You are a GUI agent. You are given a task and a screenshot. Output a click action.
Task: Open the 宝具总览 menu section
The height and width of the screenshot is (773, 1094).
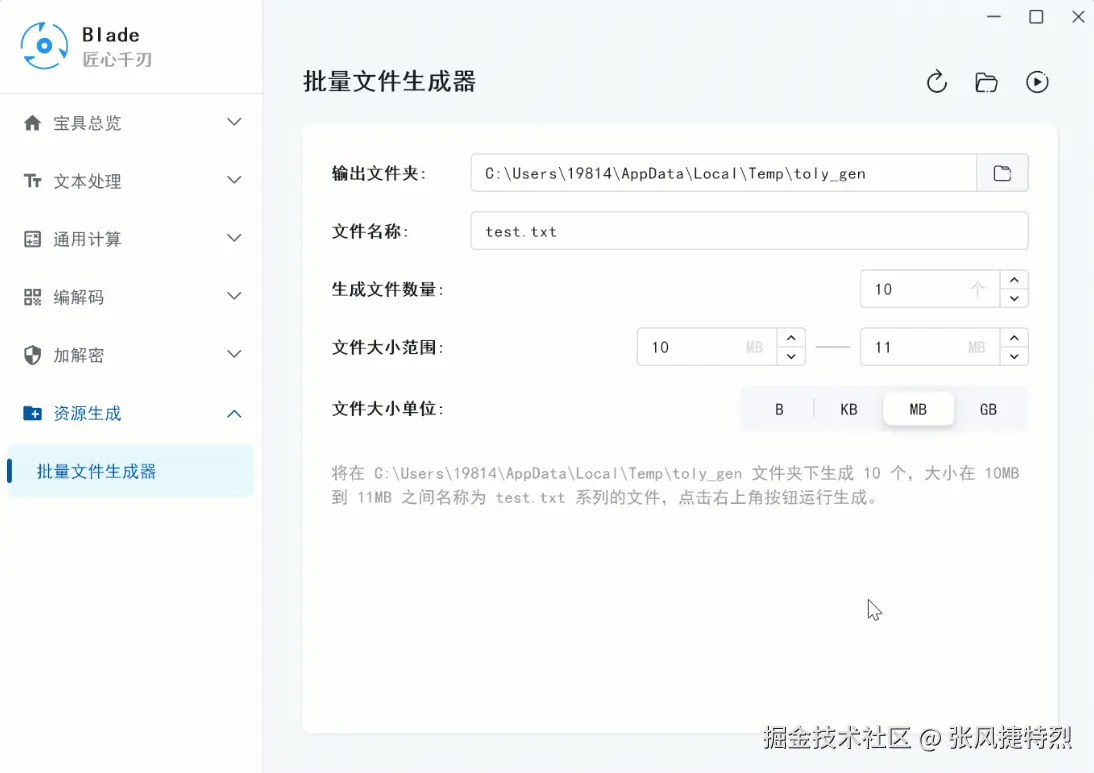tap(131, 123)
